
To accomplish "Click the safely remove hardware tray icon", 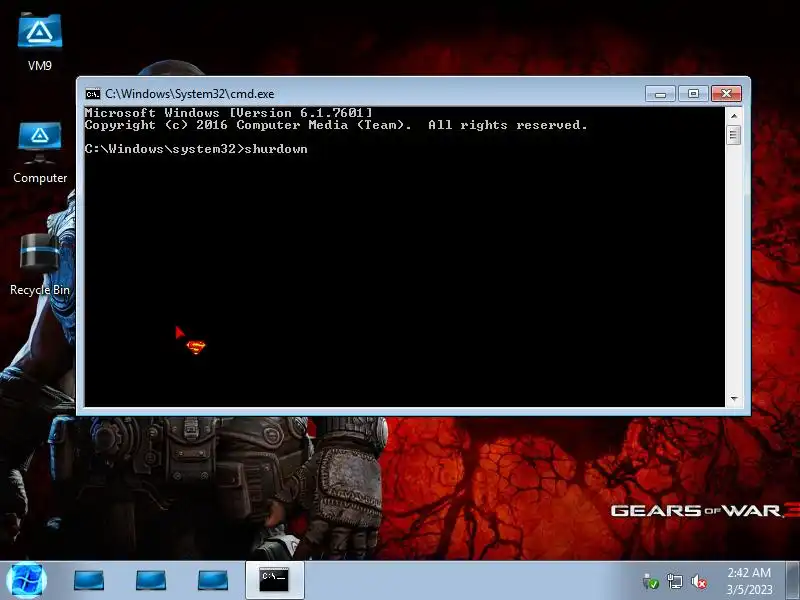I will [x=651, y=581].
